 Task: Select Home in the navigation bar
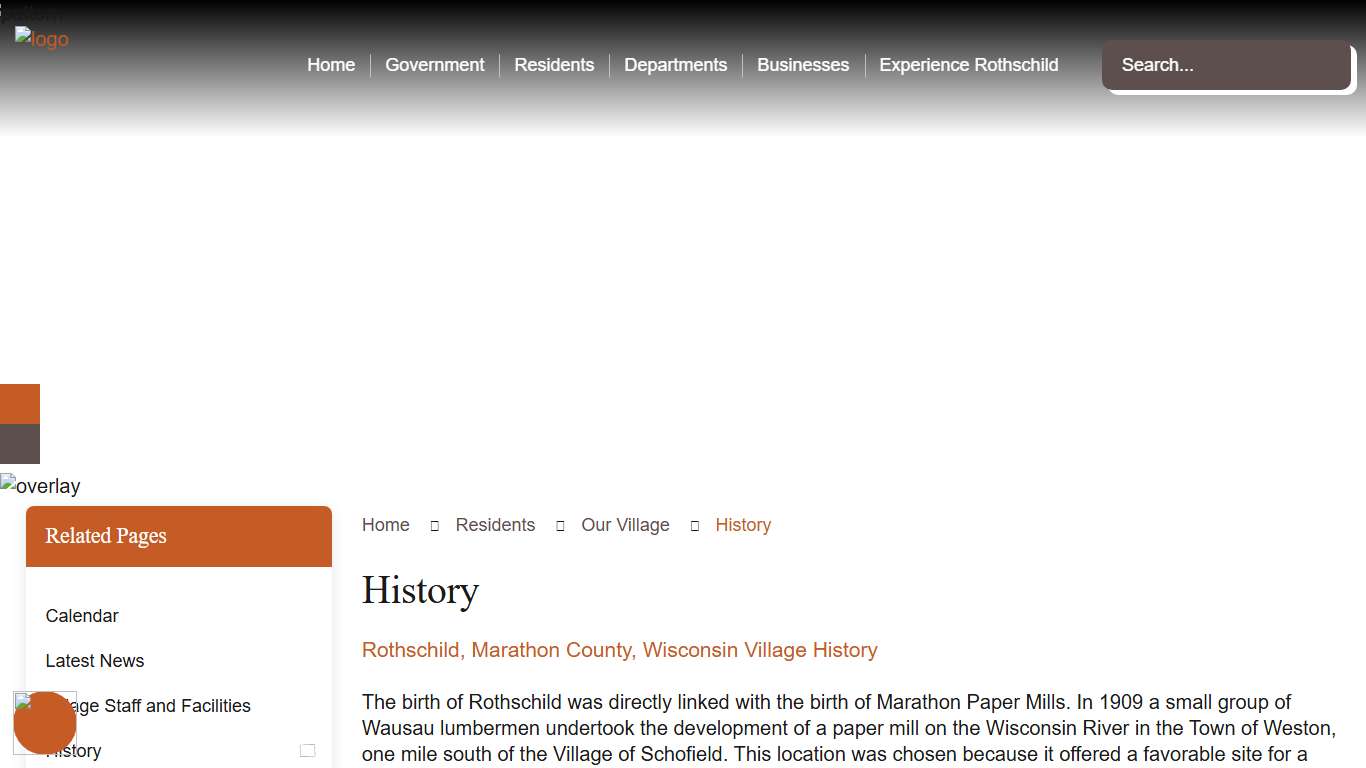[331, 64]
